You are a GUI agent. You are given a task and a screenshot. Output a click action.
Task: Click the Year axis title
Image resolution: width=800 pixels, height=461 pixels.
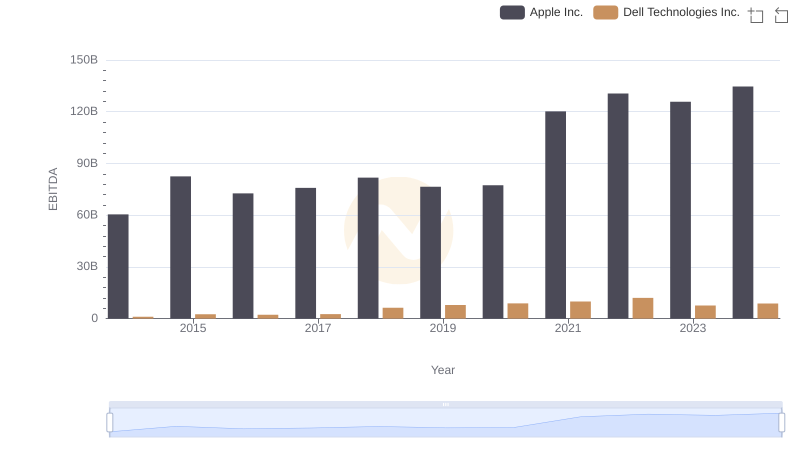pyautogui.click(x=443, y=370)
